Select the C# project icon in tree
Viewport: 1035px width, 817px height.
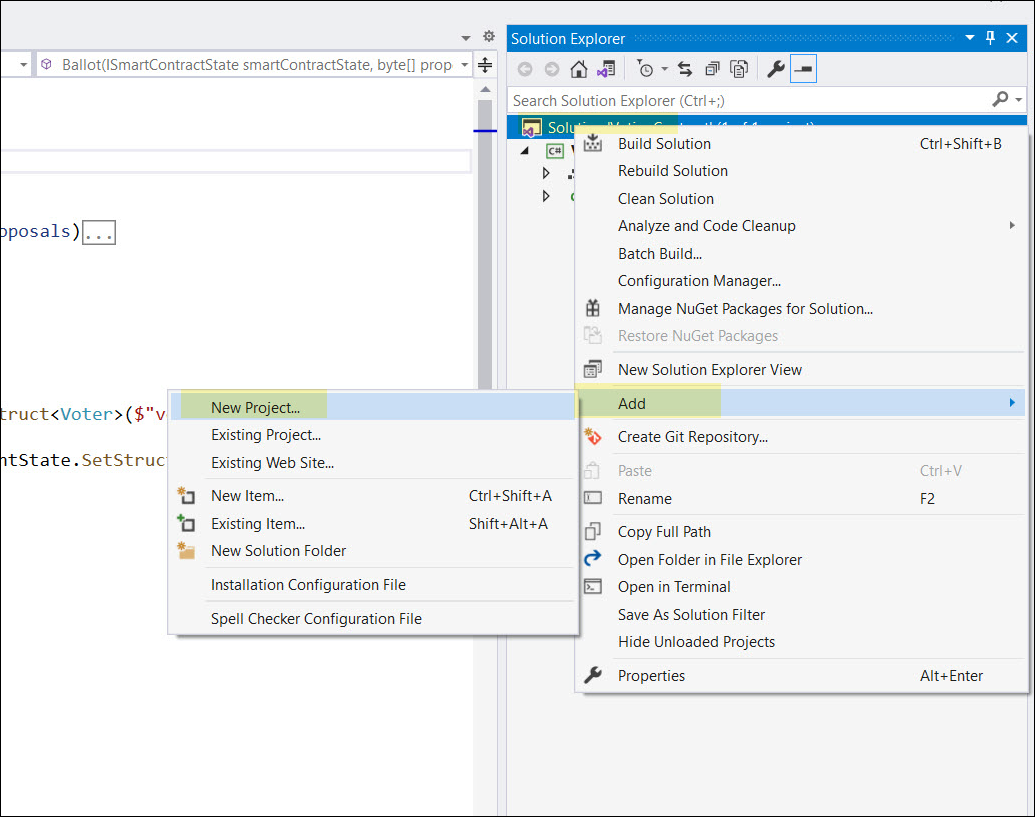(555, 151)
